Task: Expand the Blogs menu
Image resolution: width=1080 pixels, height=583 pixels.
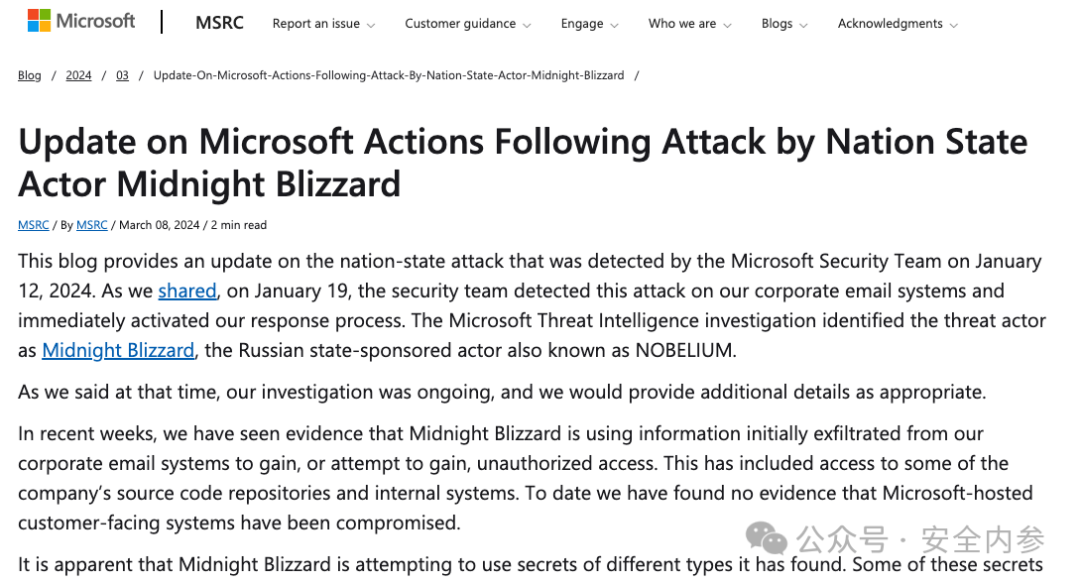Action: pyautogui.click(x=777, y=24)
